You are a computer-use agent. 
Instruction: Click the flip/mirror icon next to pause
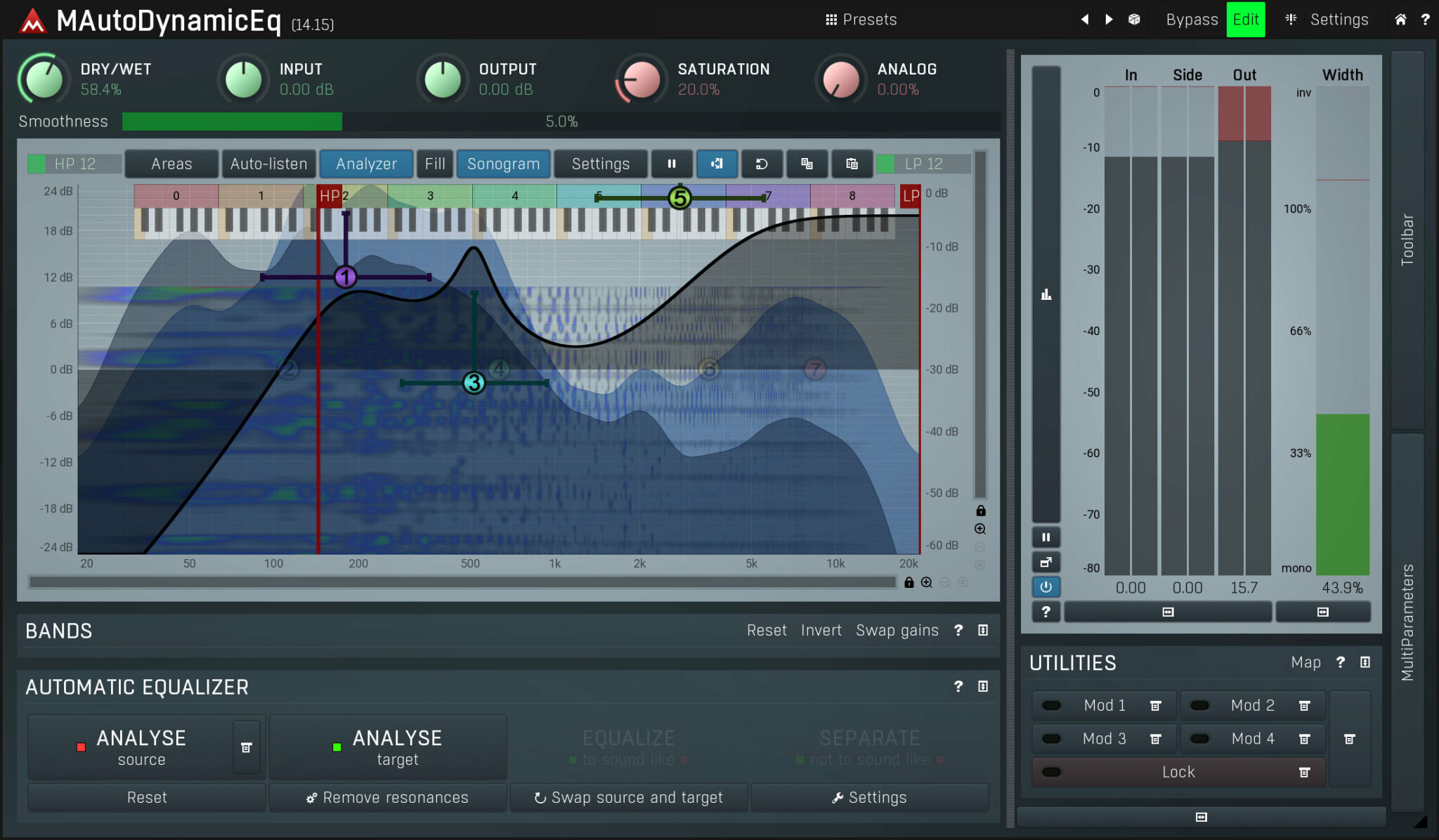tap(717, 164)
